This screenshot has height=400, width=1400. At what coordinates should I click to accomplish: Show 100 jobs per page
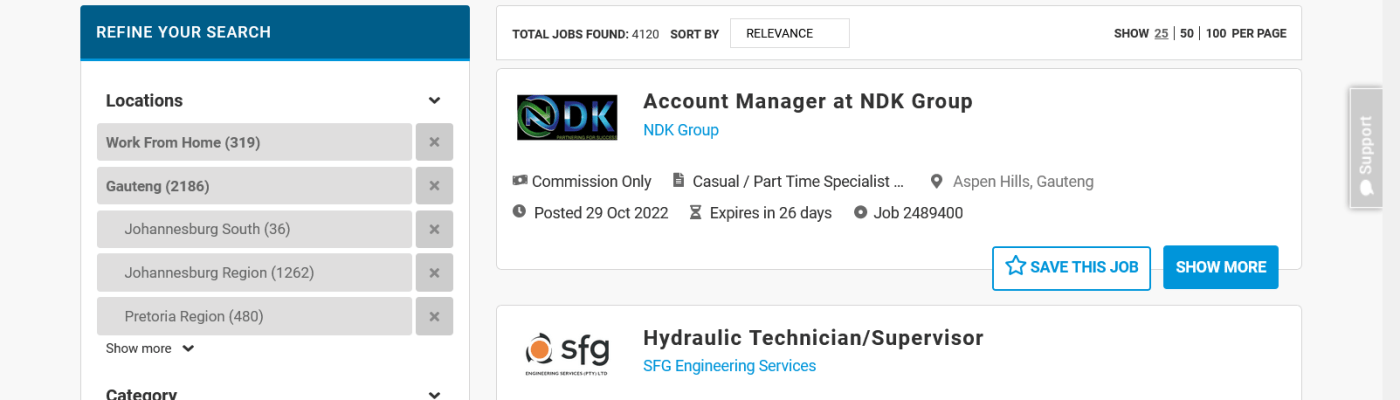pos(1216,33)
